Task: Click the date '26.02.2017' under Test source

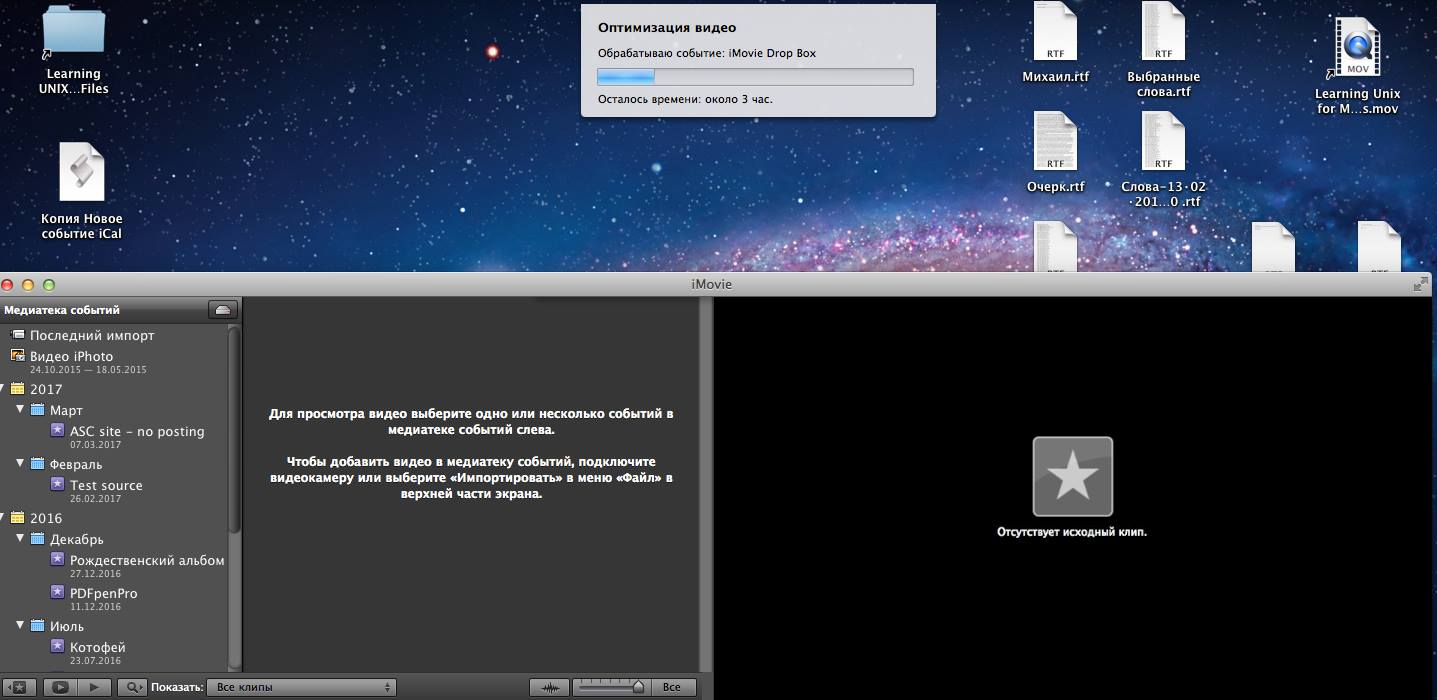Action: [x=95, y=499]
